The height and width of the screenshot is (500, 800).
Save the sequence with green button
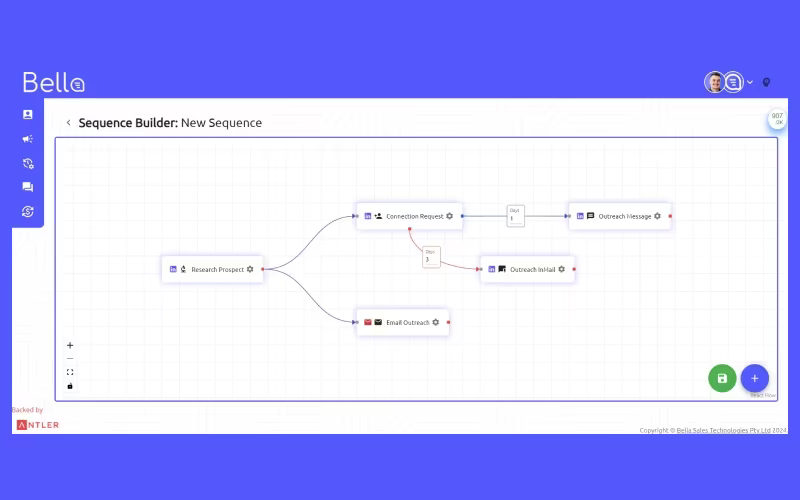point(722,378)
